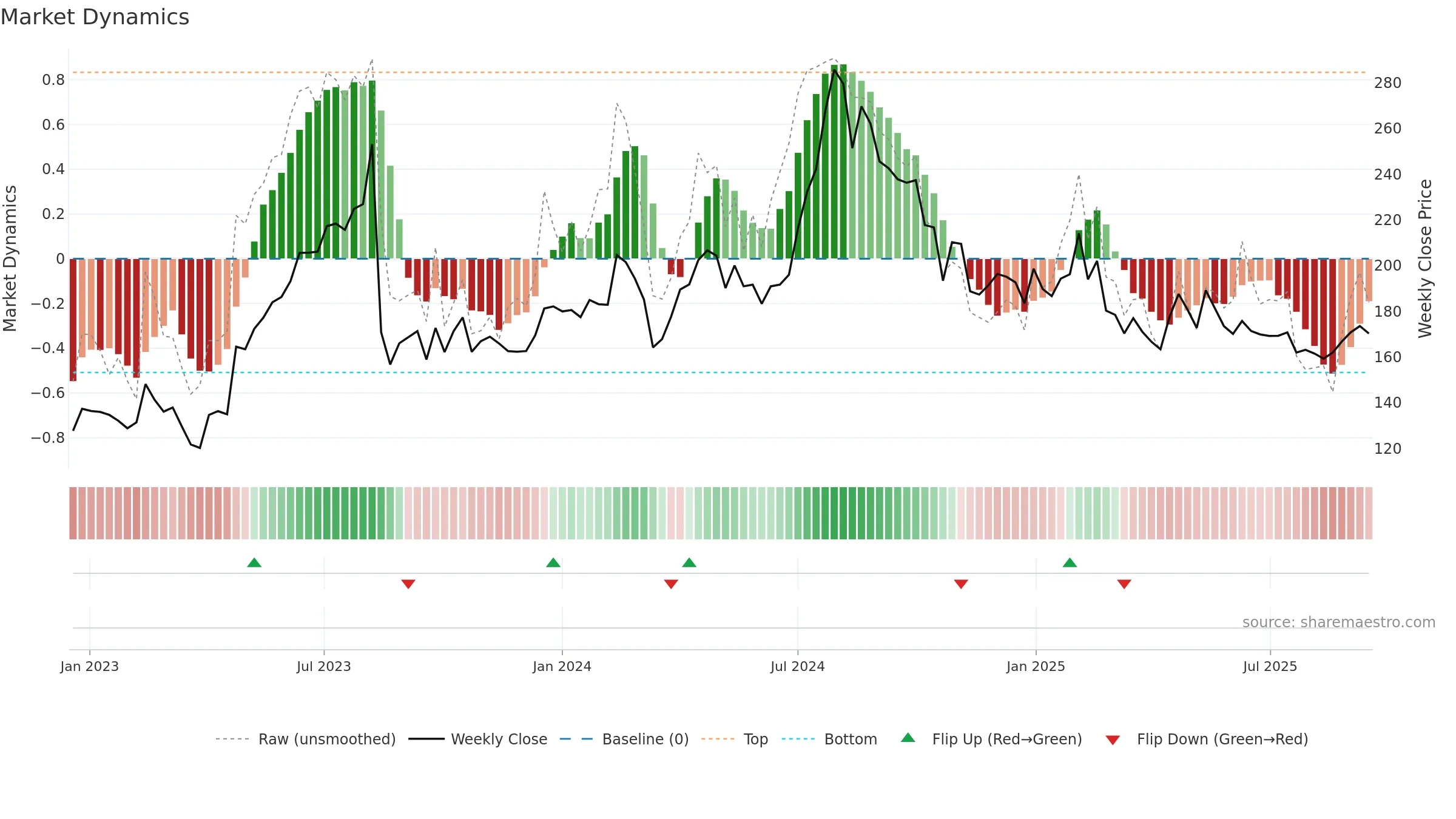Click the 0 baseline tick label
The width and height of the screenshot is (1456, 819).
[60, 259]
